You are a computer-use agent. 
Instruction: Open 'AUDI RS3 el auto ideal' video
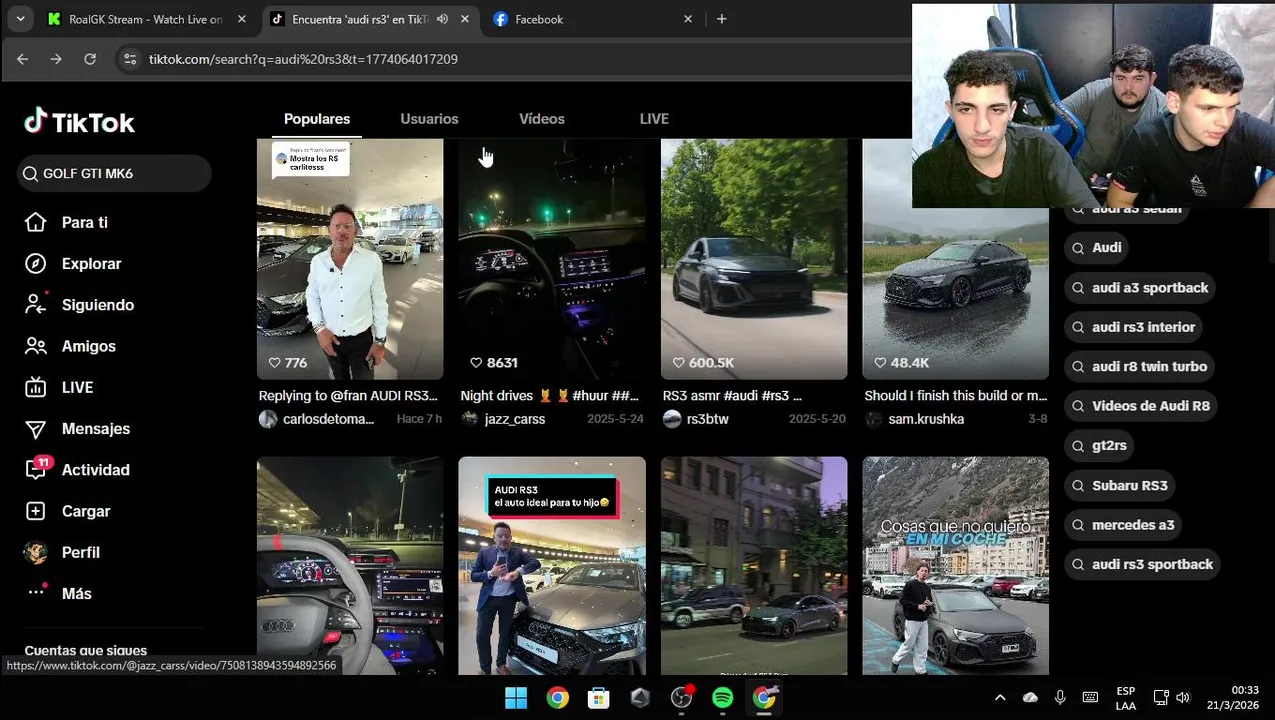552,566
